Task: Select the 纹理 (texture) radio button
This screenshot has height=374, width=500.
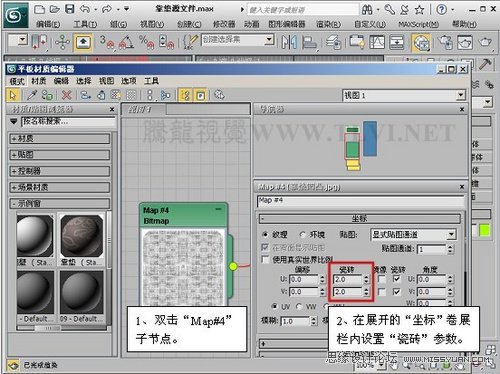Action: (x=265, y=235)
